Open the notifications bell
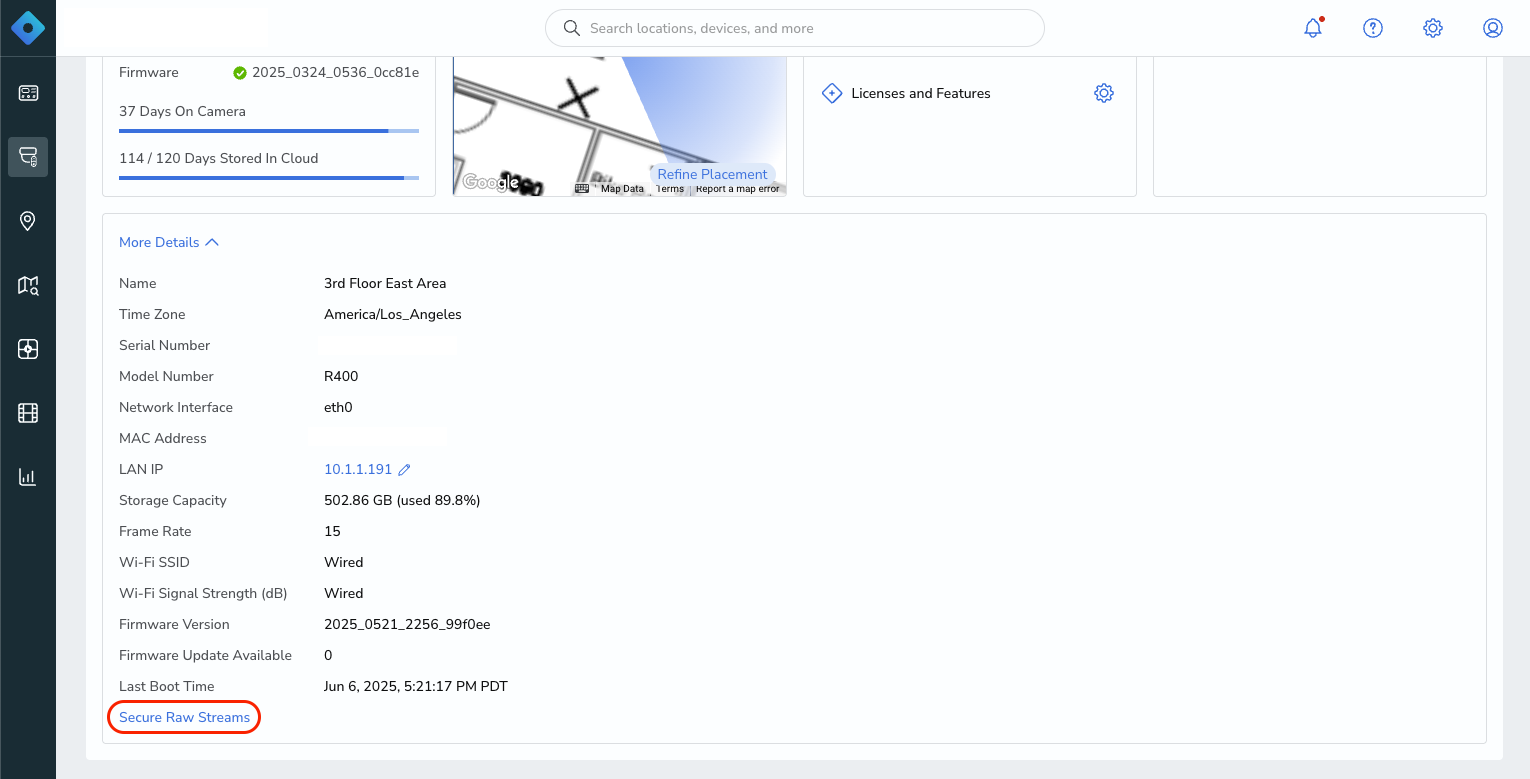This screenshot has height=779, width=1530. click(x=1313, y=28)
